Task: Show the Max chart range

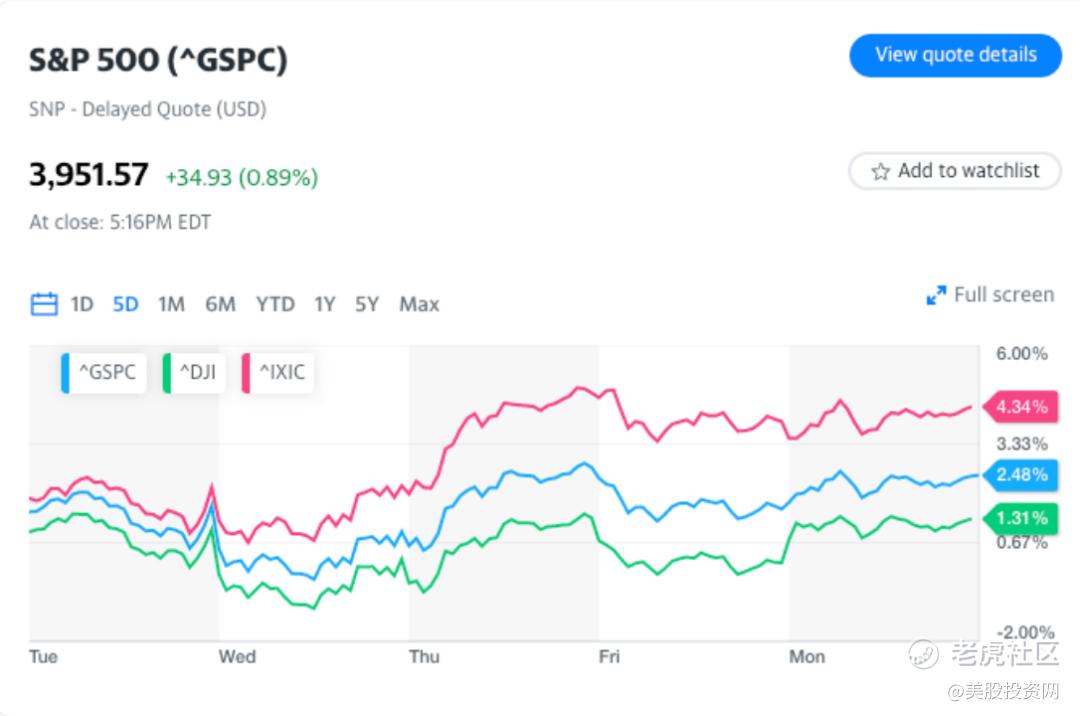Action: tap(419, 304)
